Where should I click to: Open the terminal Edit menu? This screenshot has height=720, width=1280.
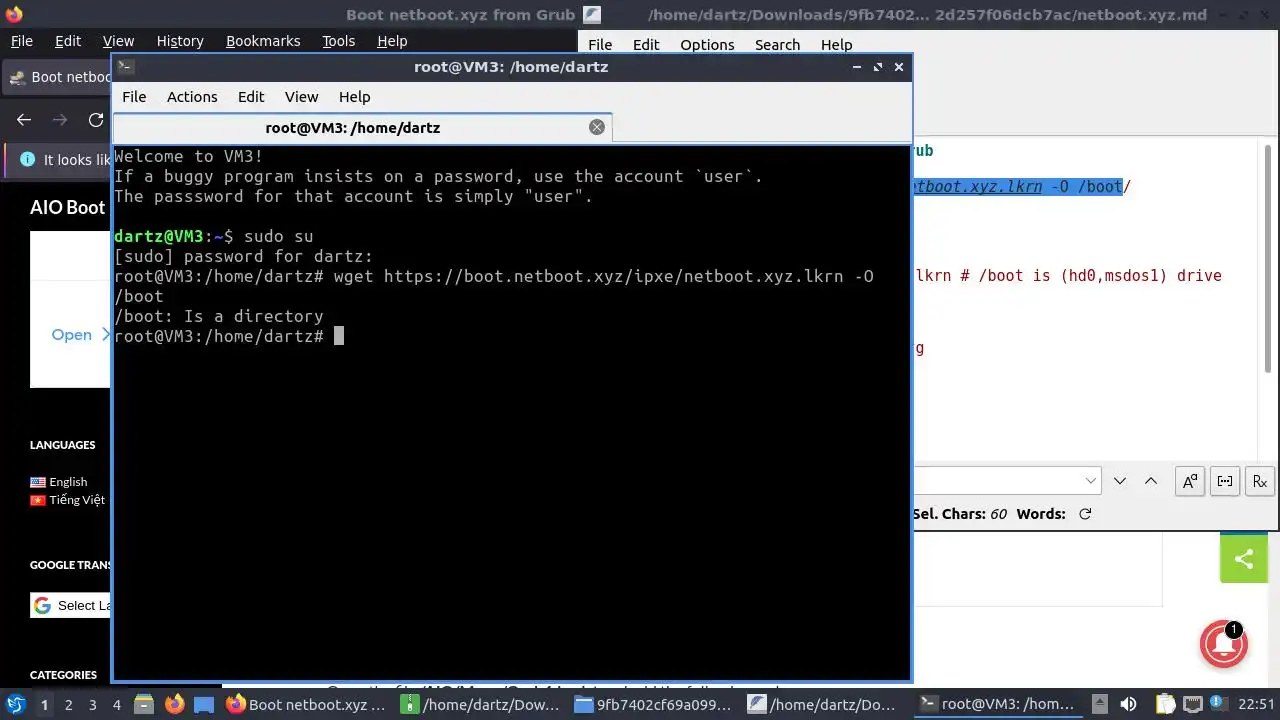point(251,97)
